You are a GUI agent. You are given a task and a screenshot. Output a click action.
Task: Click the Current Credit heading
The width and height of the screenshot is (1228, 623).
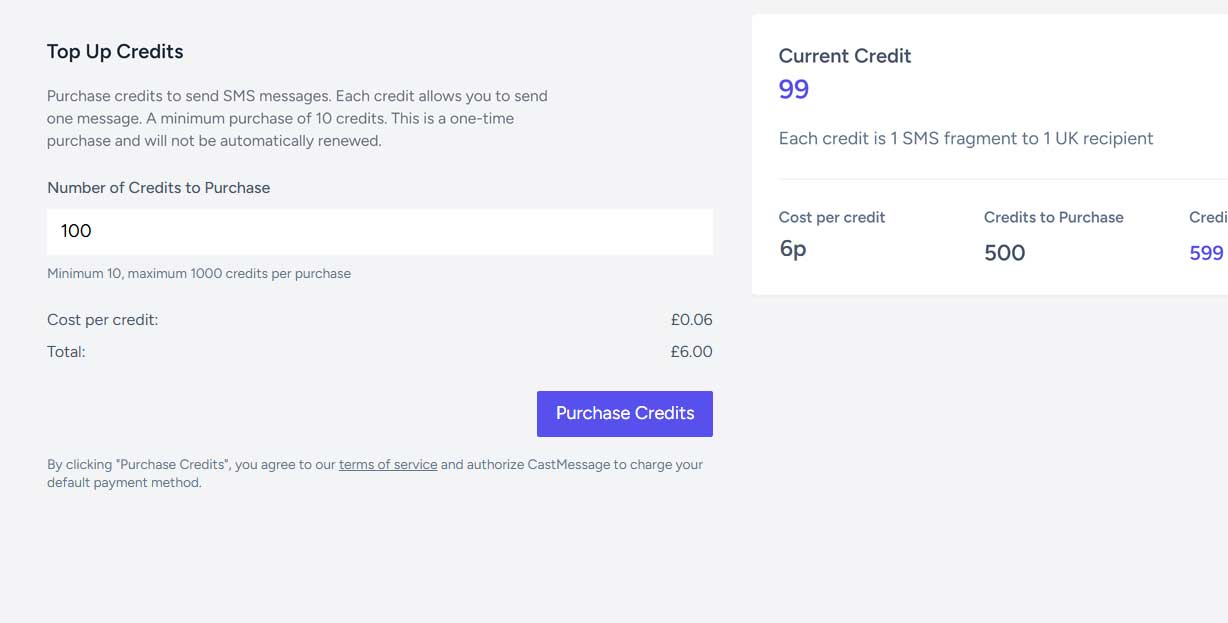845,56
